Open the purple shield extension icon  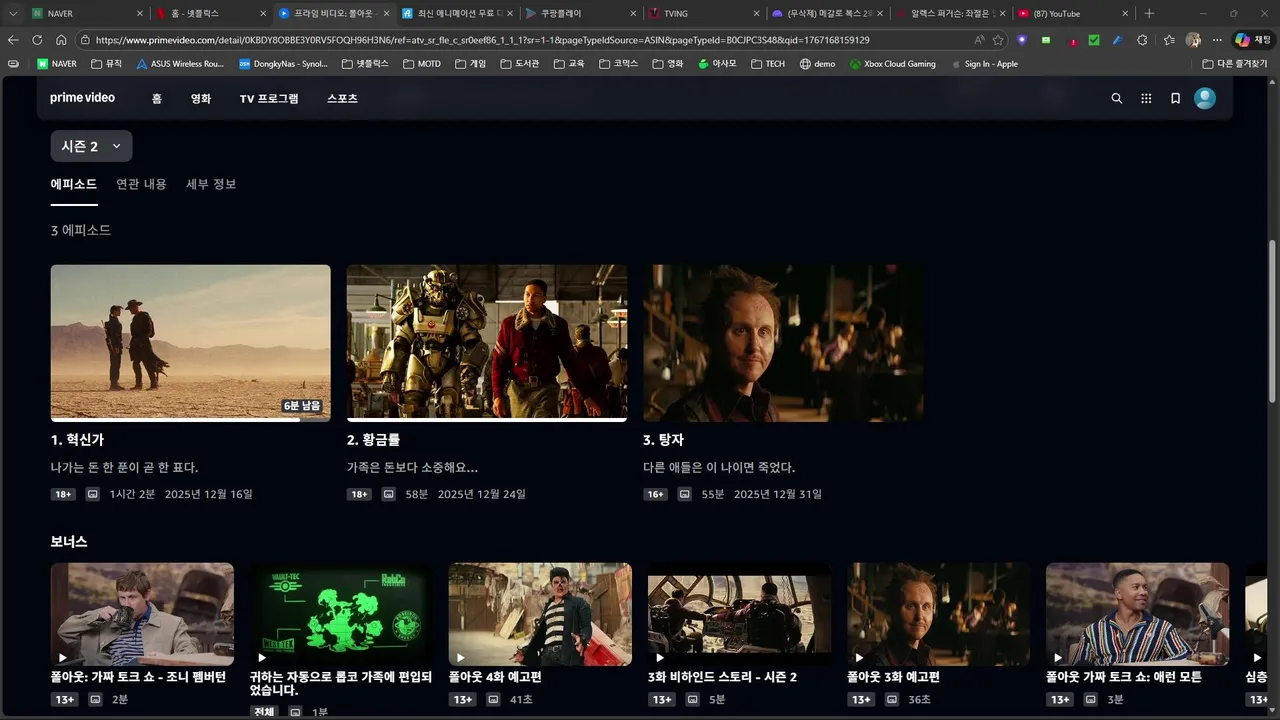(x=1021, y=40)
